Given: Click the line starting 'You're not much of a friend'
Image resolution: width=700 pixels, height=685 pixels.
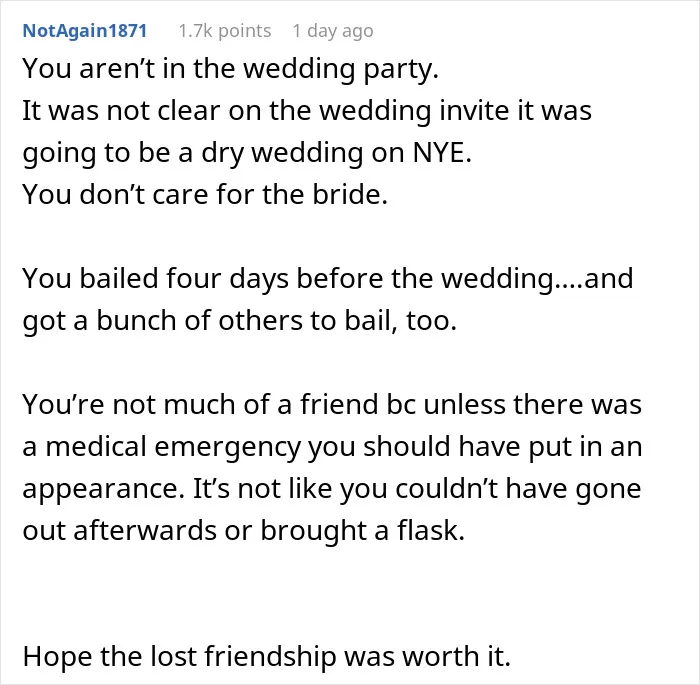Looking at the screenshot, I should 333,405.
